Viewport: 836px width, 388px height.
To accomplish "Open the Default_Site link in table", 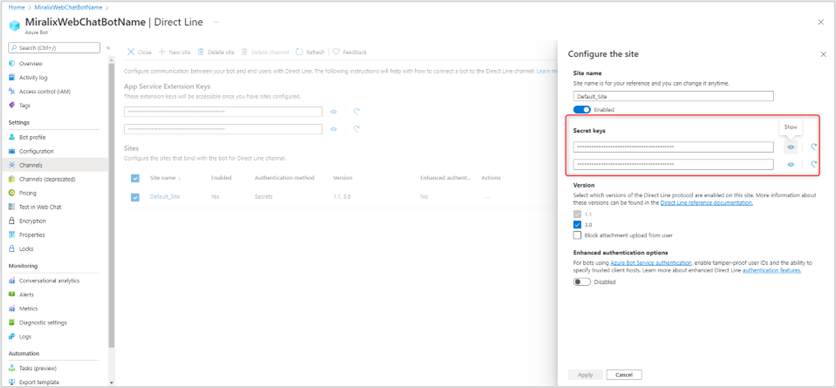I will coord(165,197).
